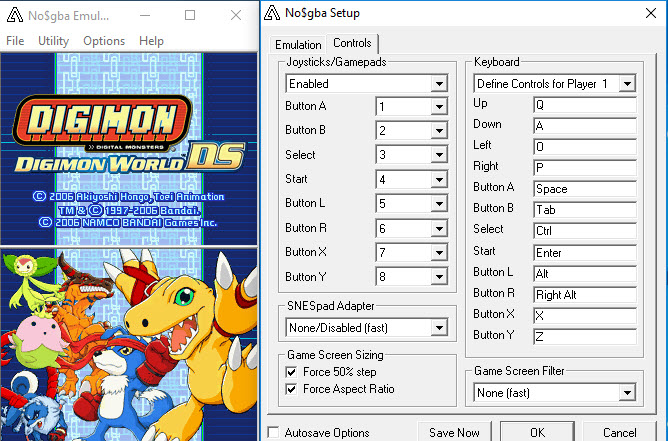Enable the Autosave Options checkbox
Screen dimensions: 668x441
274,433
